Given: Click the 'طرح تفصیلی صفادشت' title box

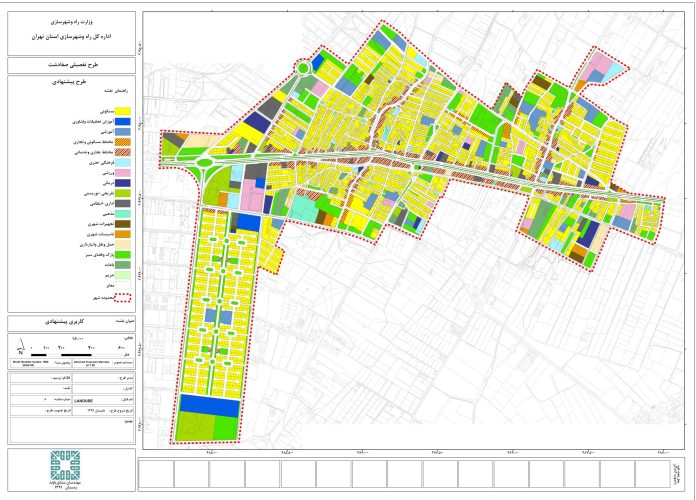Looking at the screenshot, I should point(71,65).
